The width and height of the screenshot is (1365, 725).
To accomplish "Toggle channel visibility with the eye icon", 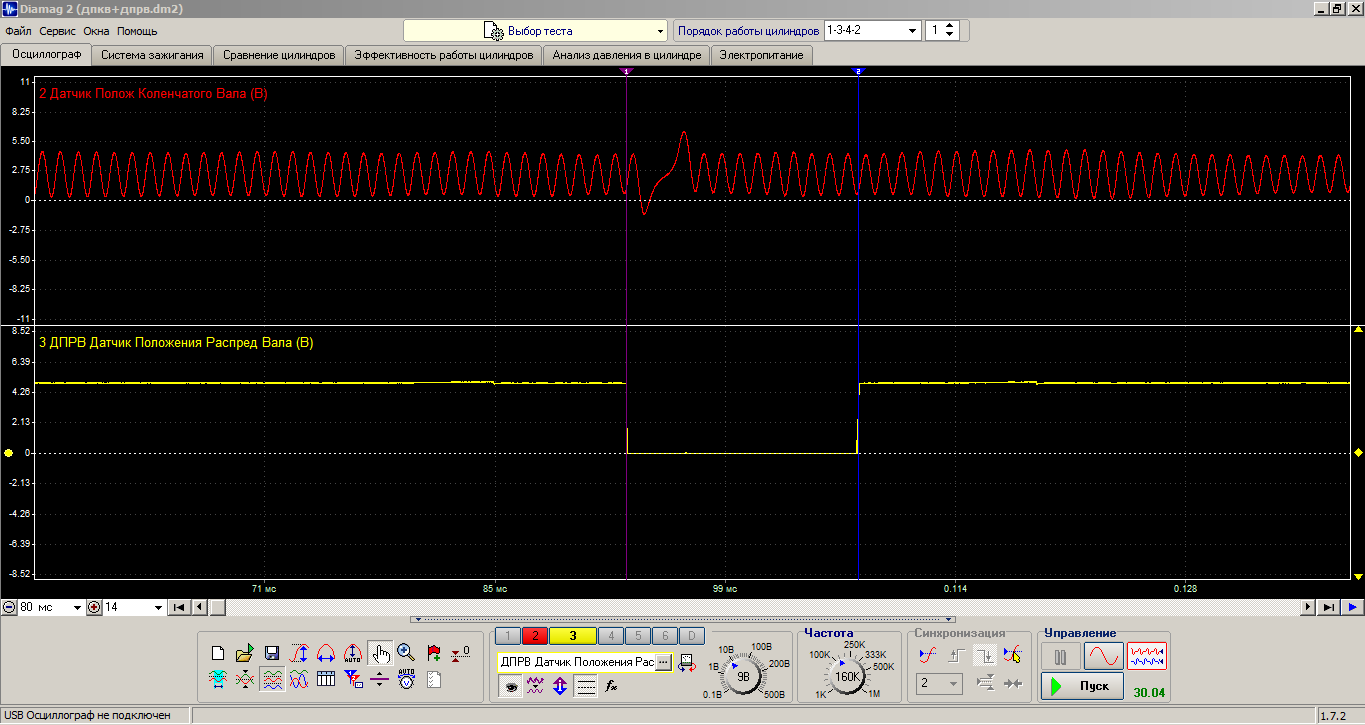I will point(510,687).
